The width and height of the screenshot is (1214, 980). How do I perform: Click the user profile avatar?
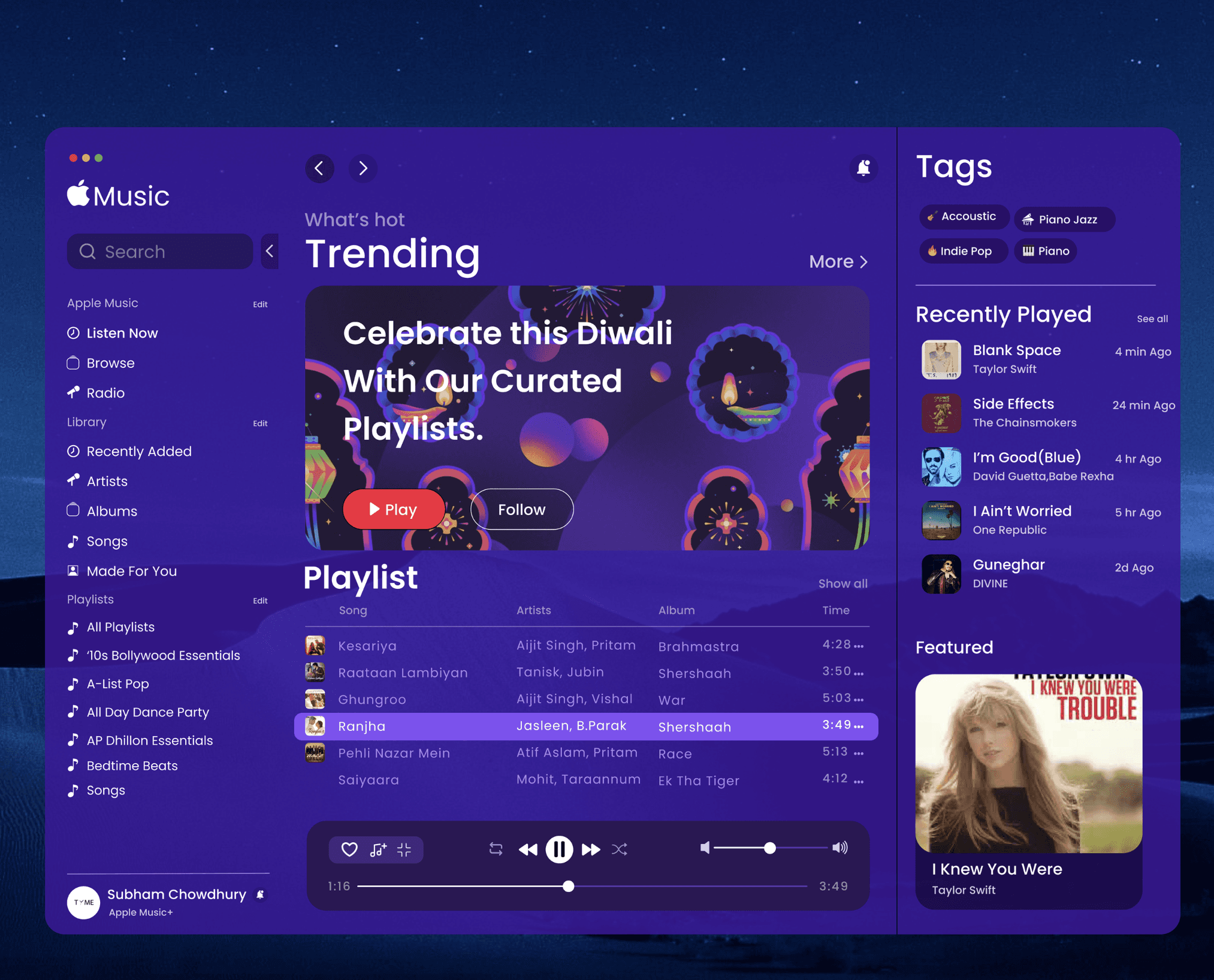click(x=84, y=902)
